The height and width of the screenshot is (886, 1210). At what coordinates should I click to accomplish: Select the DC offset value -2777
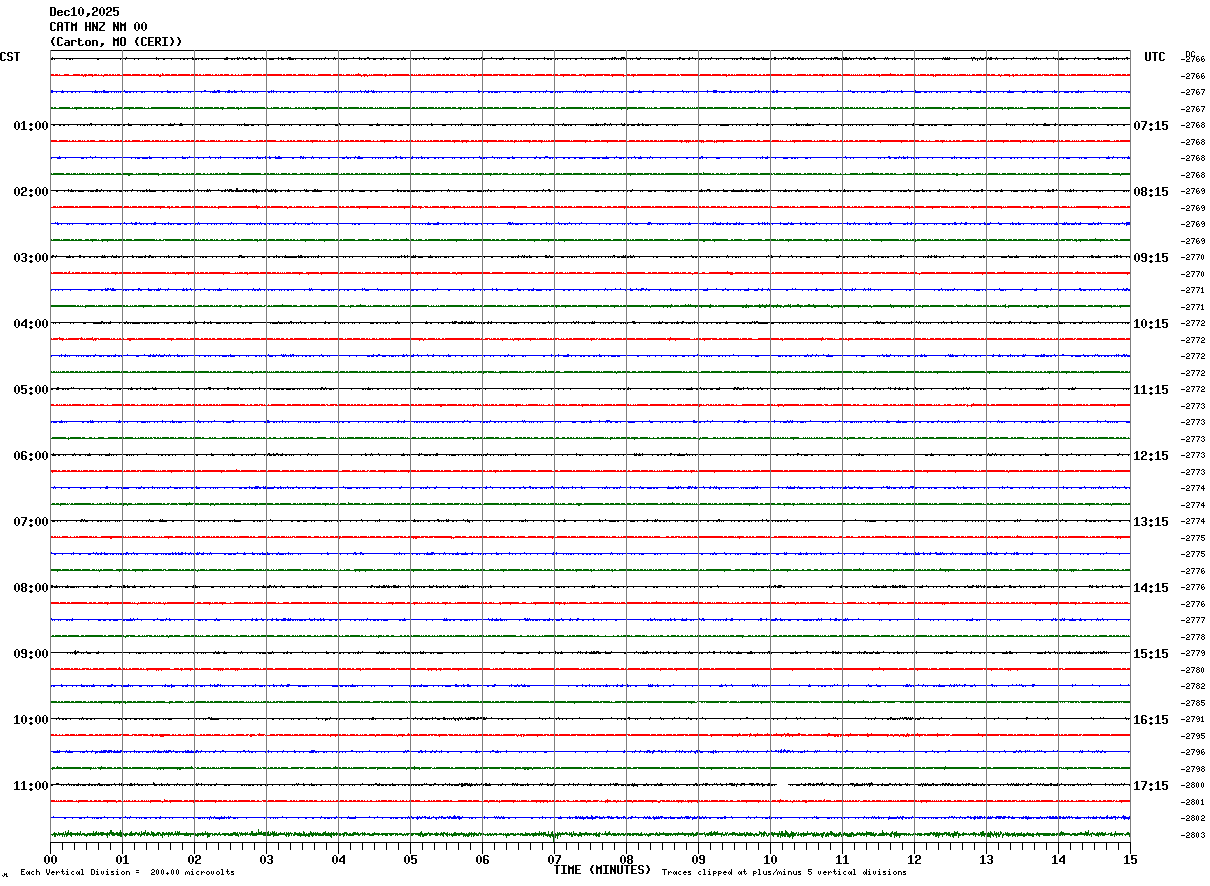1194,621
